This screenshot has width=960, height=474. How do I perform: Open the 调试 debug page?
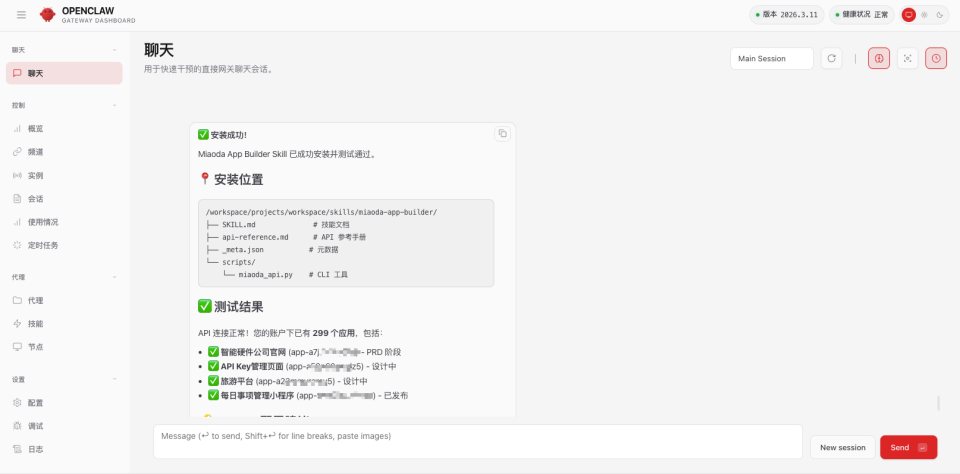pos(35,426)
